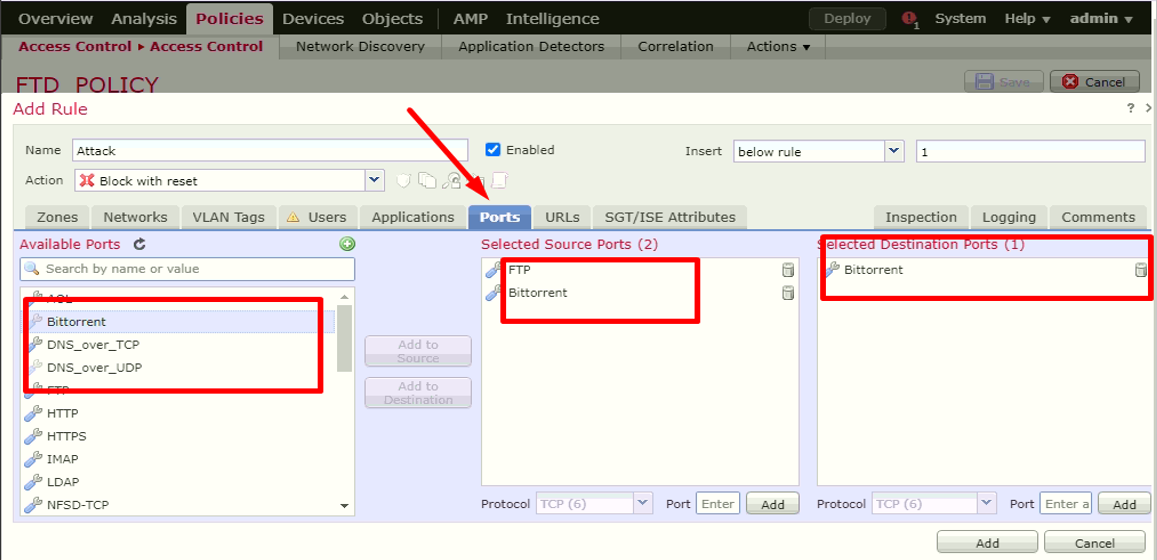This screenshot has height=560, width=1157.
Task: Open the Action dropdown Block with reset
Action: point(374,180)
